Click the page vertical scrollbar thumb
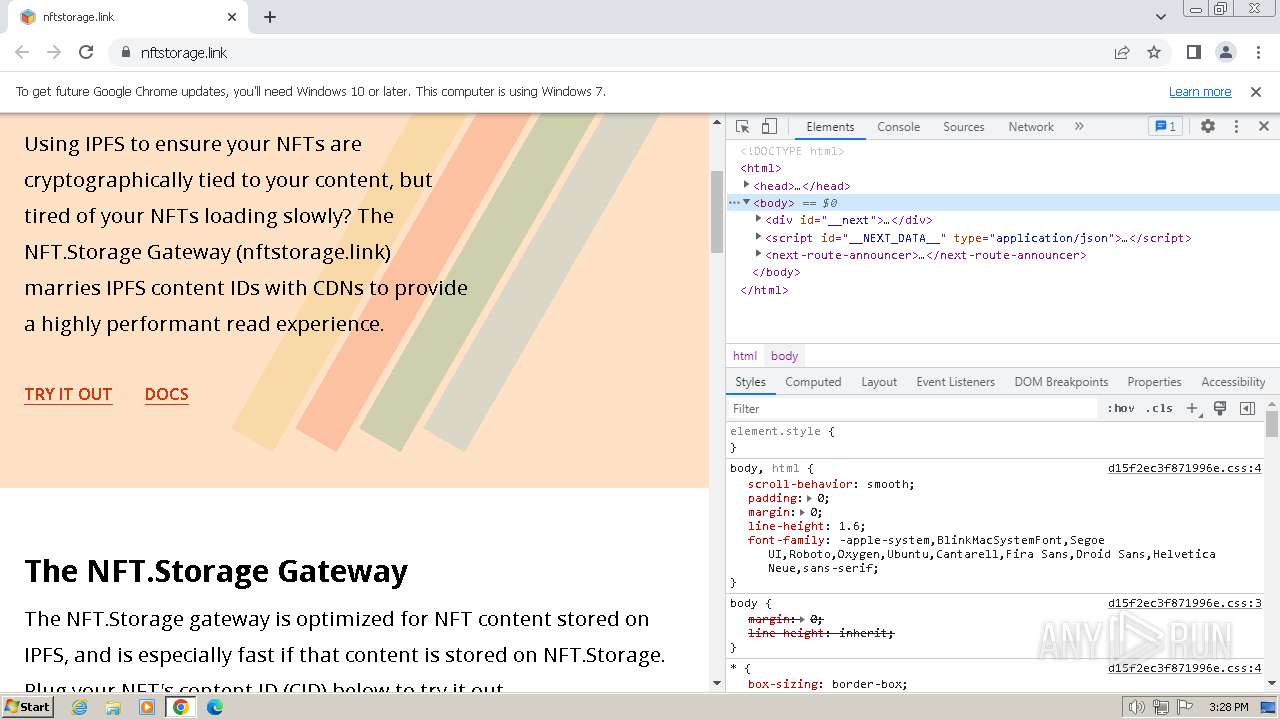 pyautogui.click(x=716, y=211)
